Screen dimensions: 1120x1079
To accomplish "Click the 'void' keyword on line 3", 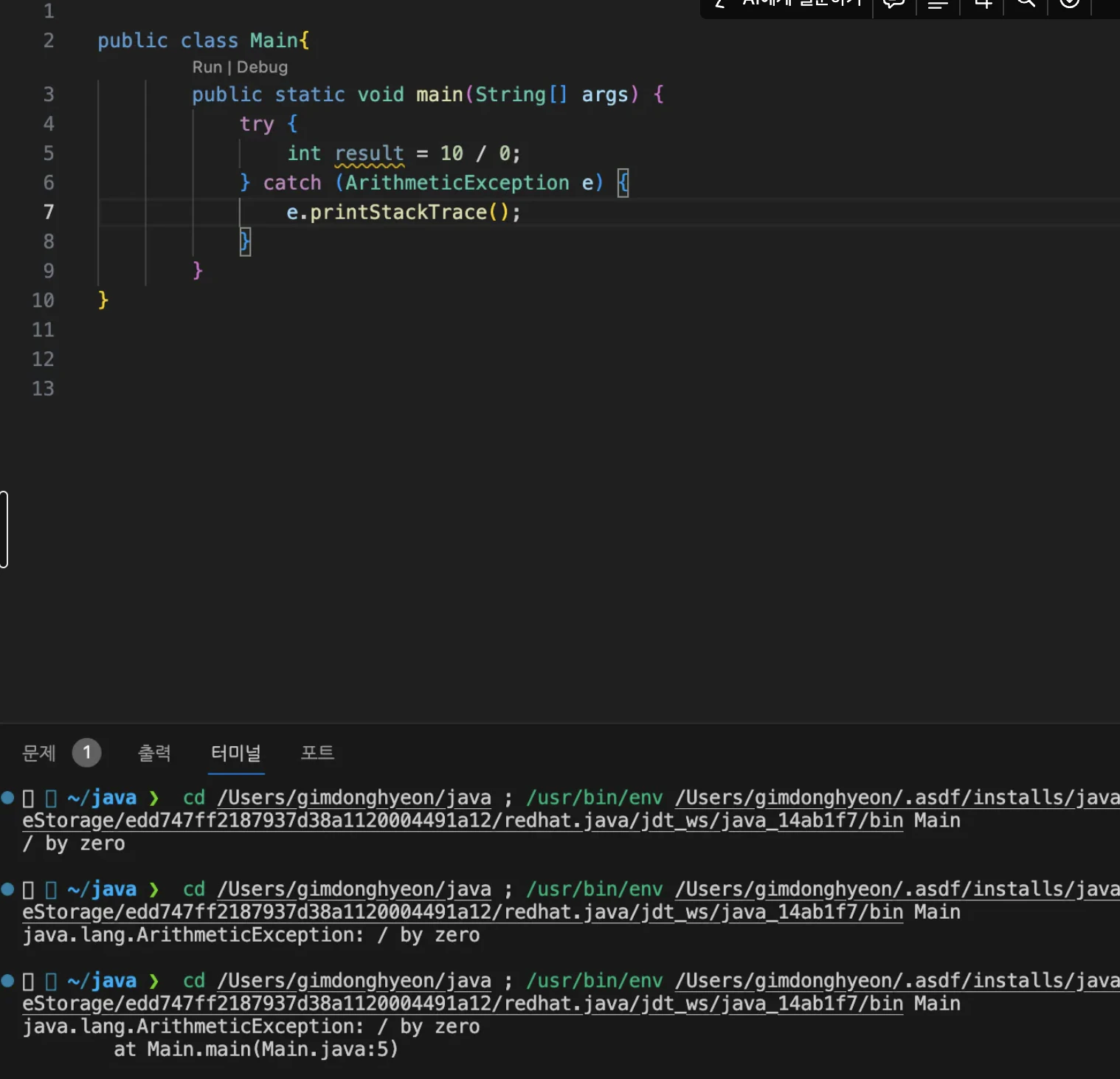I will (381, 94).
